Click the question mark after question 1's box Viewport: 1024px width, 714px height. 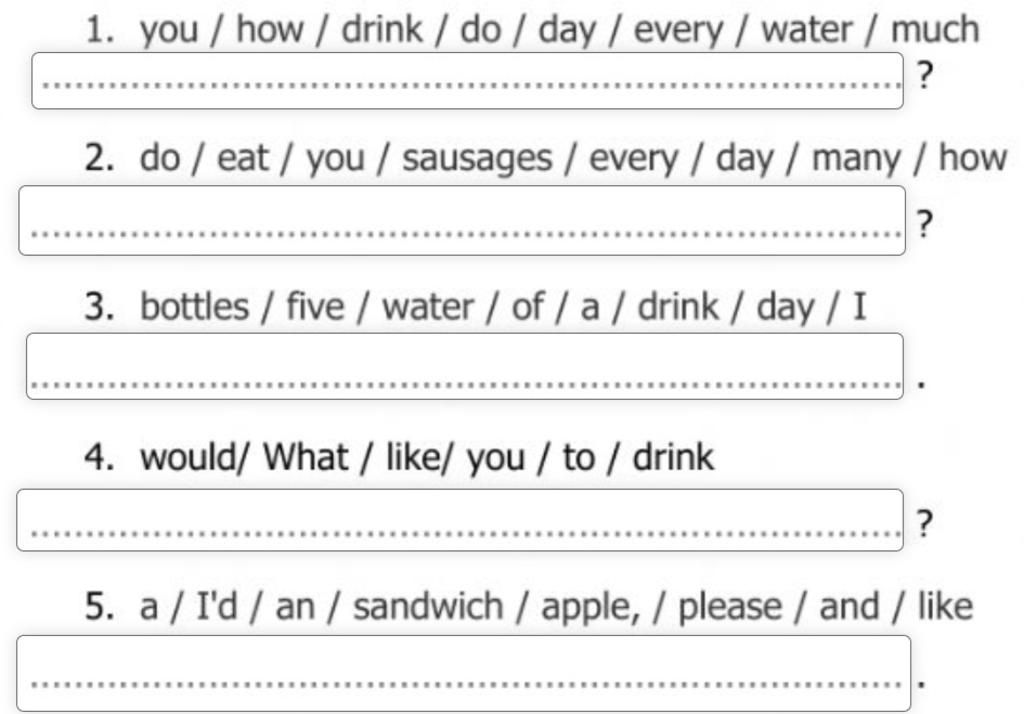[x=924, y=75]
